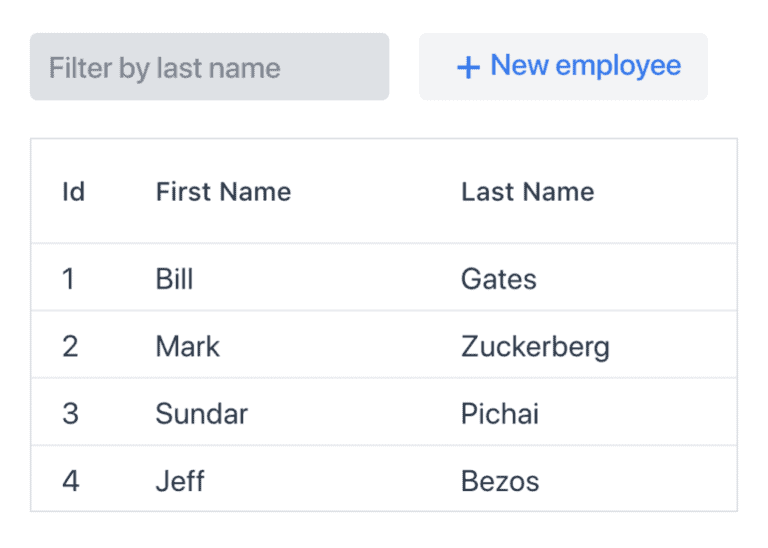Click the New employee button
The width and height of the screenshot is (768, 548).
[563, 67]
